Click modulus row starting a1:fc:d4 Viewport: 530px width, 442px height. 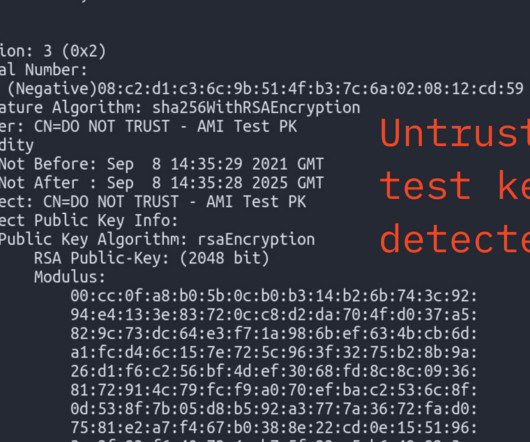[x=273, y=353]
